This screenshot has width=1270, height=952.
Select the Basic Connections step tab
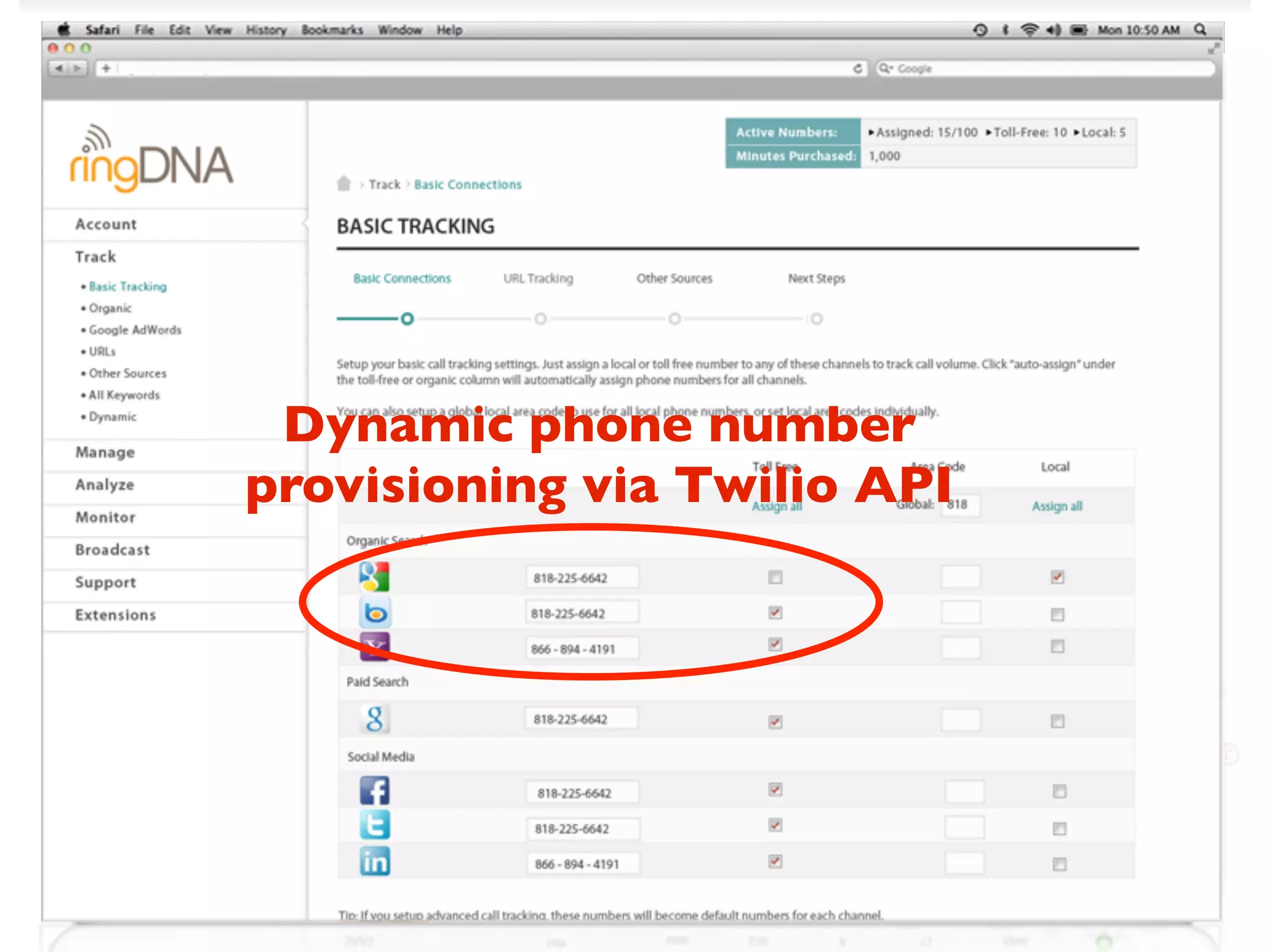coord(402,278)
